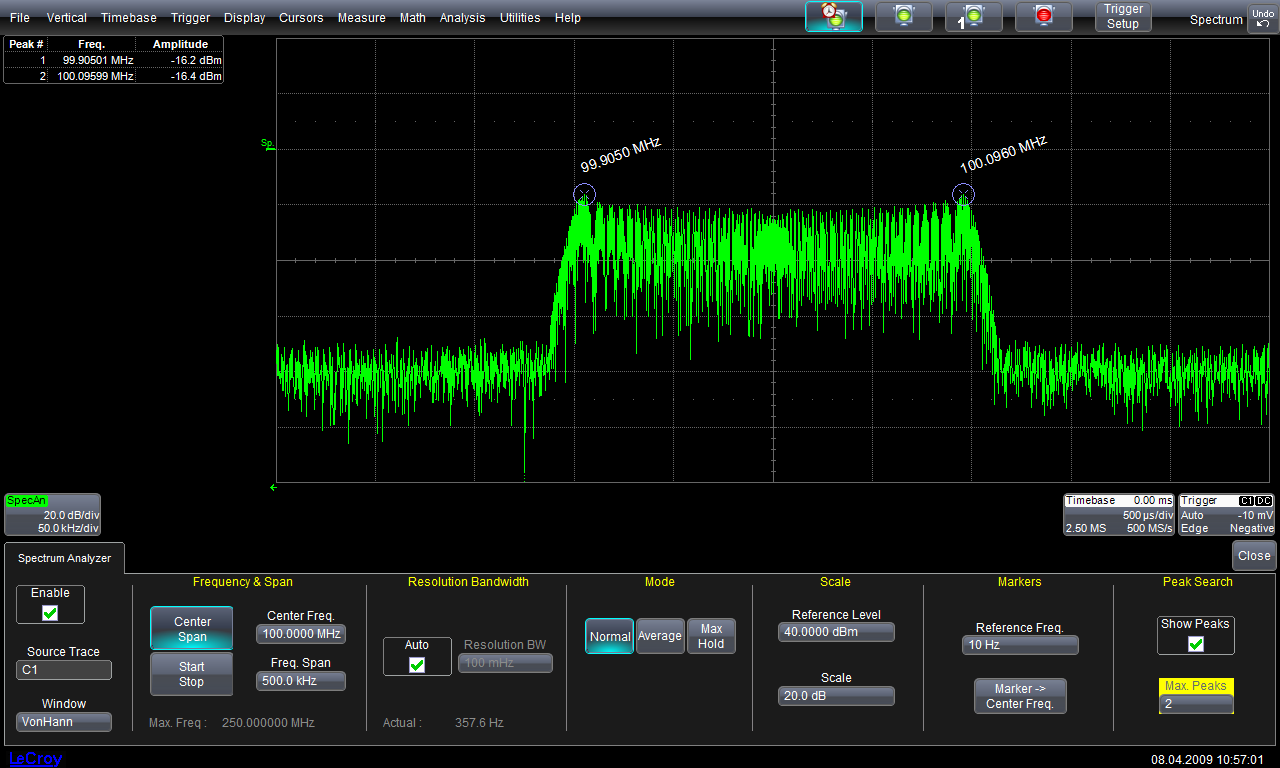Switch to Start Stop frequency mode
This screenshot has width=1280, height=768.
191,674
